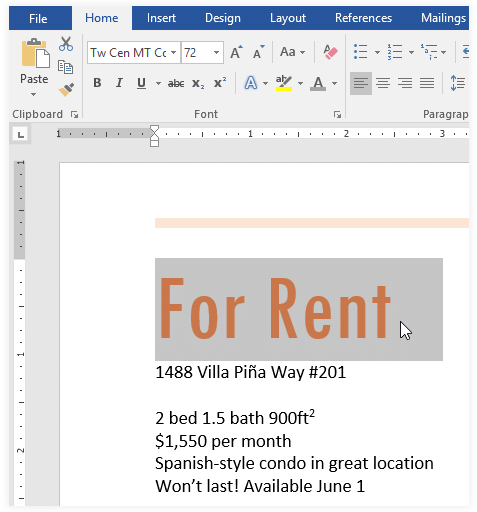Apply yellow text highlight color
The image size is (477, 512).
point(284,83)
